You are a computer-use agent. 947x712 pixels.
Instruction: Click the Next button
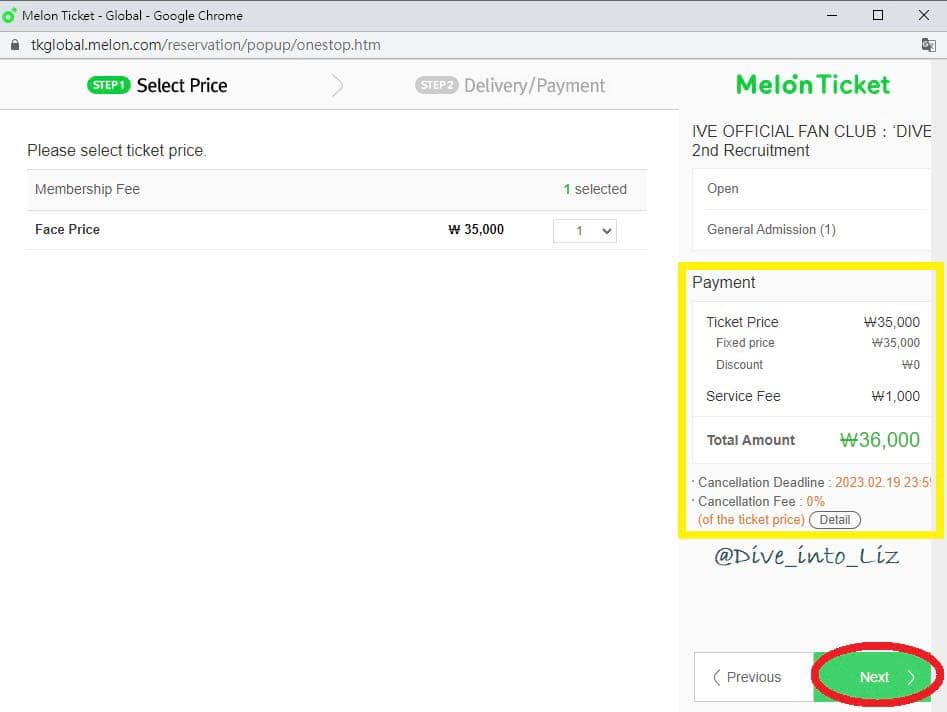pyautogui.click(x=873, y=676)
